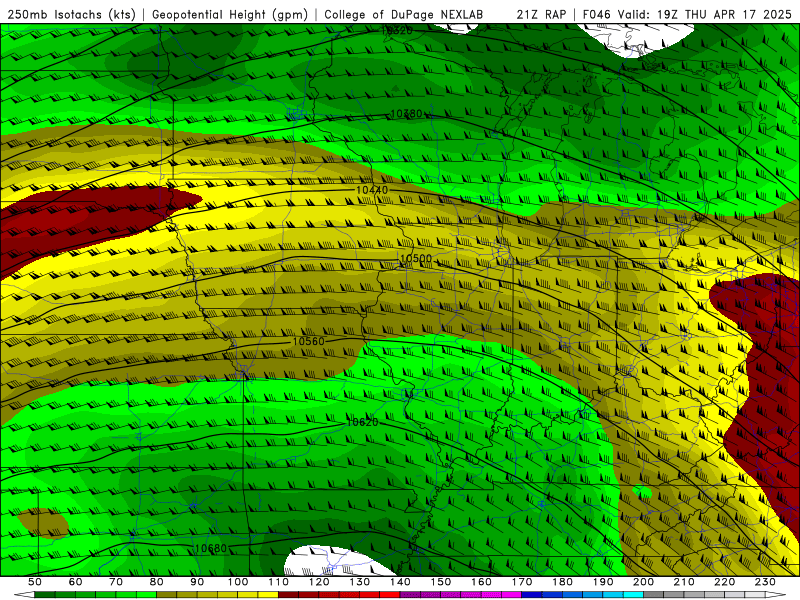
Task: Click the 10320 height contour label
Action: pos(396,31)
